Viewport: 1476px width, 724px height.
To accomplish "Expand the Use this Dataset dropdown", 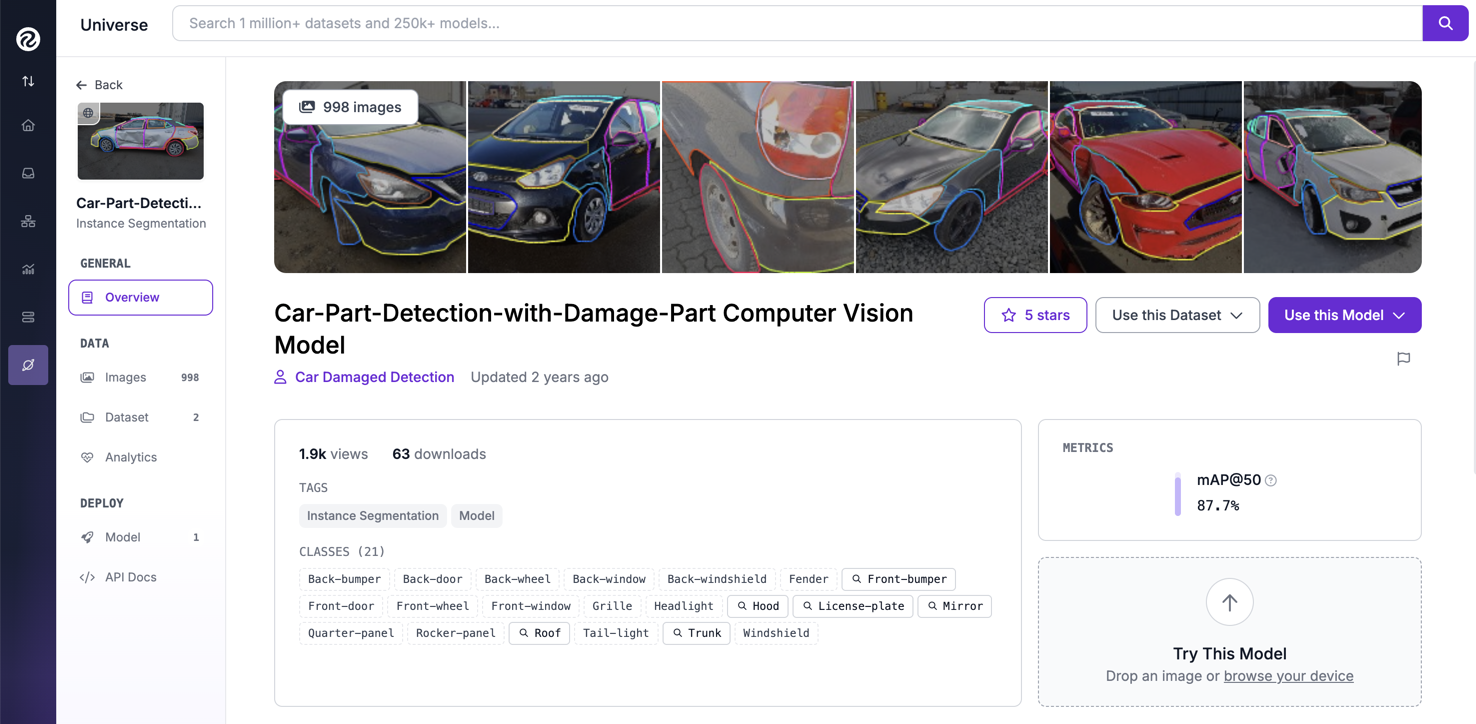I will [1177, 315].
